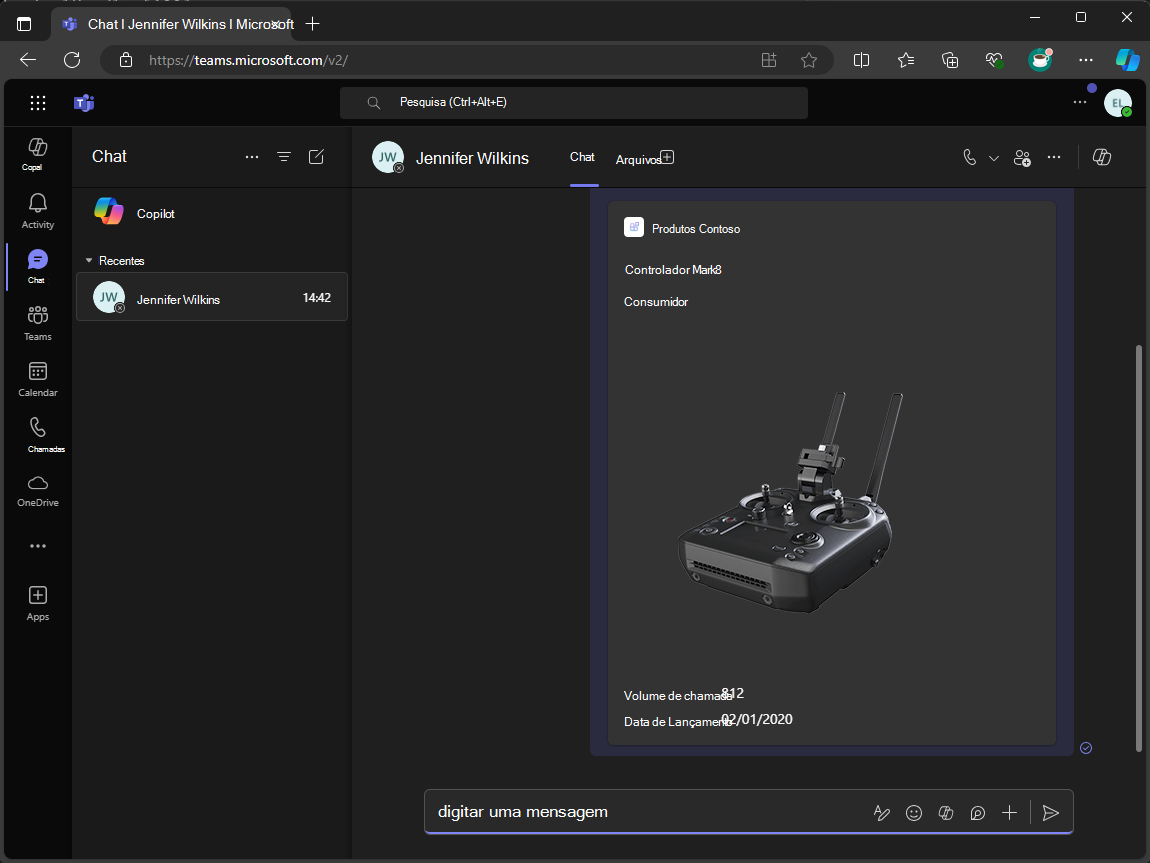Viewport: 1150px width, 863px height.
Task: Open the Apps store icon
Action: pos(37,603)
